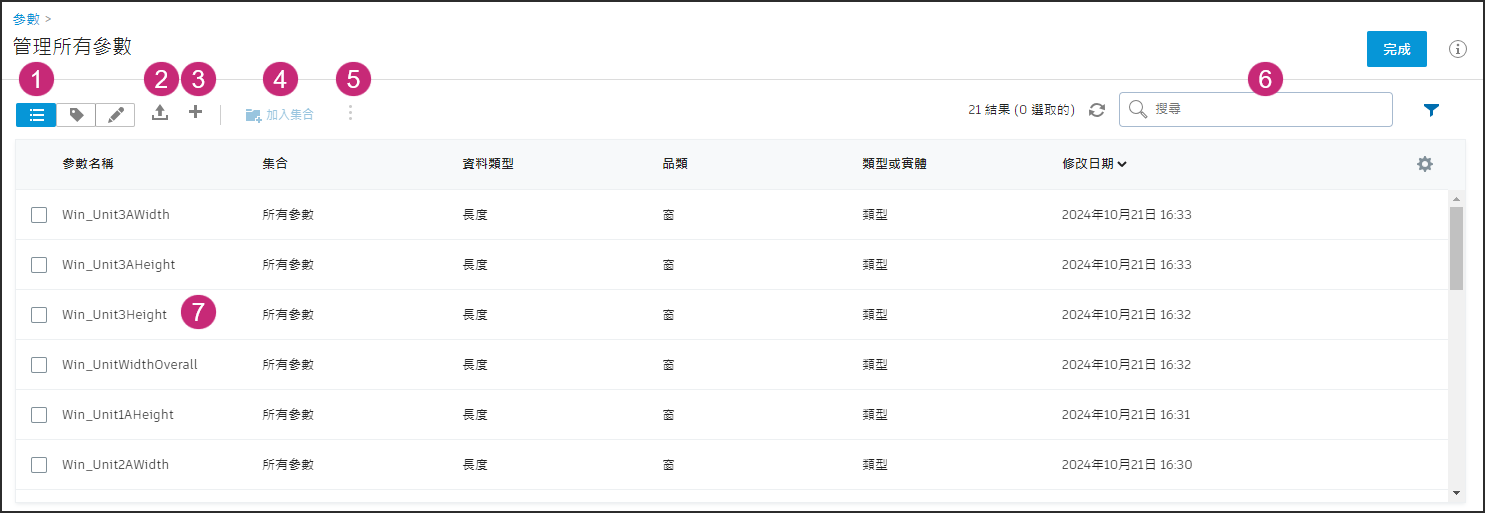
Task: Go to 參數 breadcrumb link
Action: pos(26,19)
